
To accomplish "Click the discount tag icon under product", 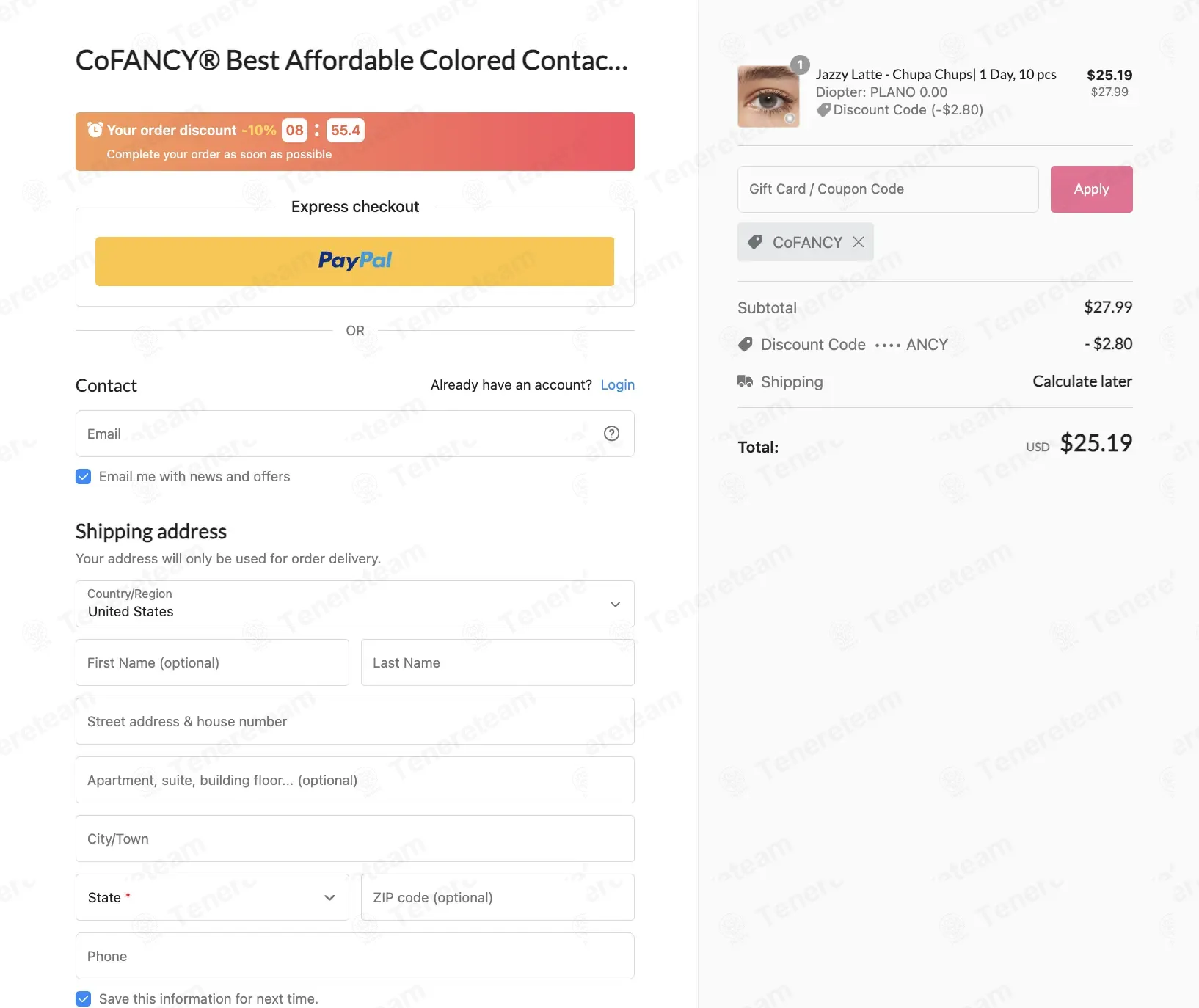I will pyautogui.click(x=824, y=110).
